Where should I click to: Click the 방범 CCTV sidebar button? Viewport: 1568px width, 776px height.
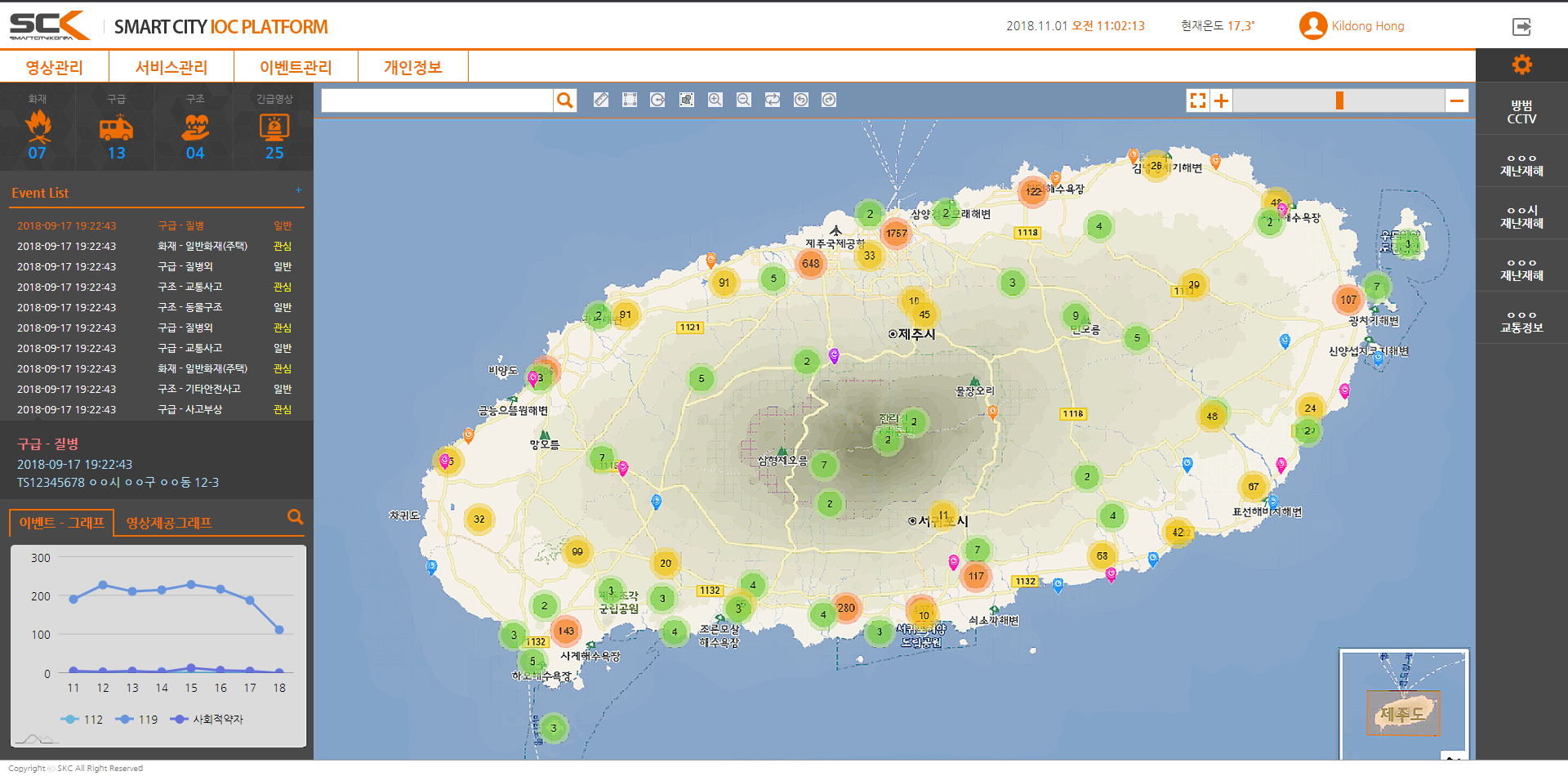(x=1521, y=112)
